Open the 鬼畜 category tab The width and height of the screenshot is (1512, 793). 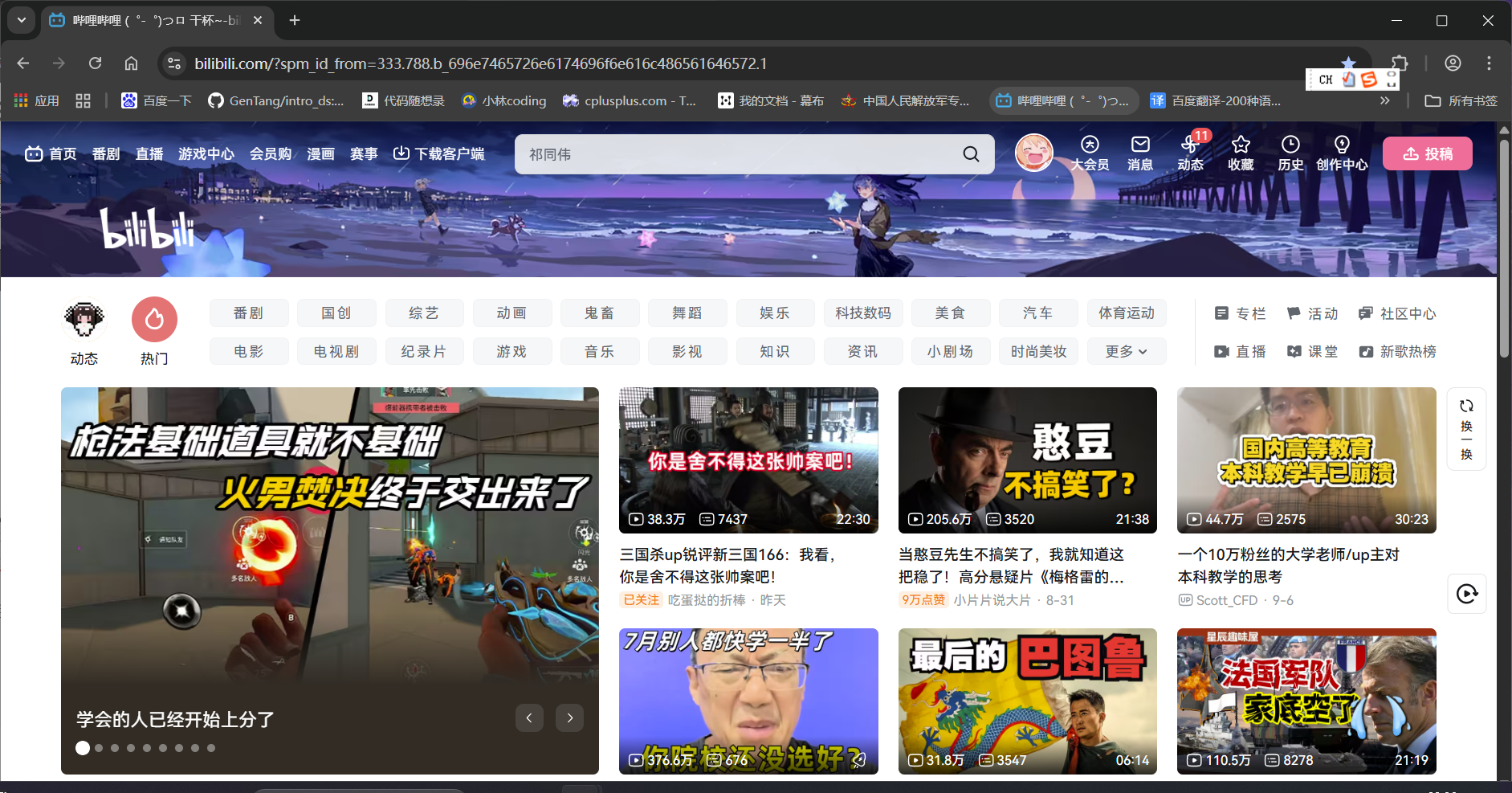tap(599, 313)
